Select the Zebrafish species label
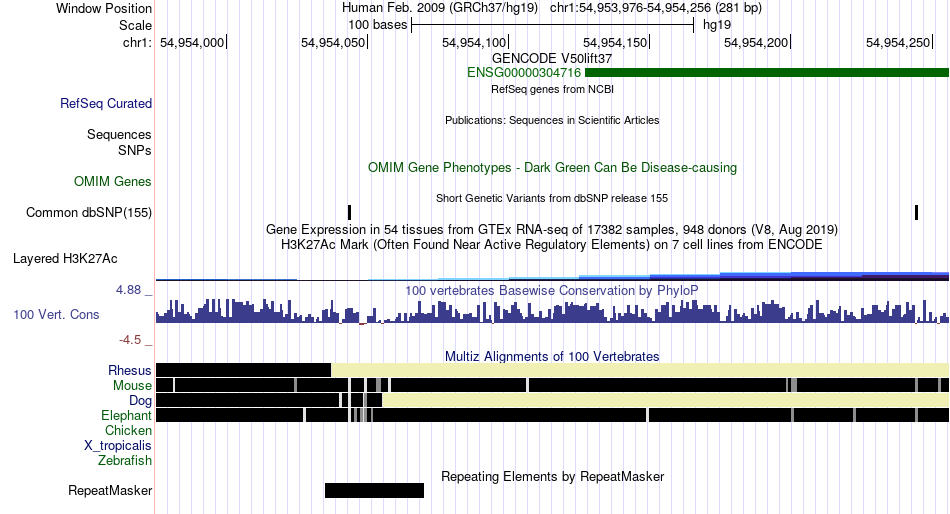This screenshot has width=950, height=514. (125, 461)
